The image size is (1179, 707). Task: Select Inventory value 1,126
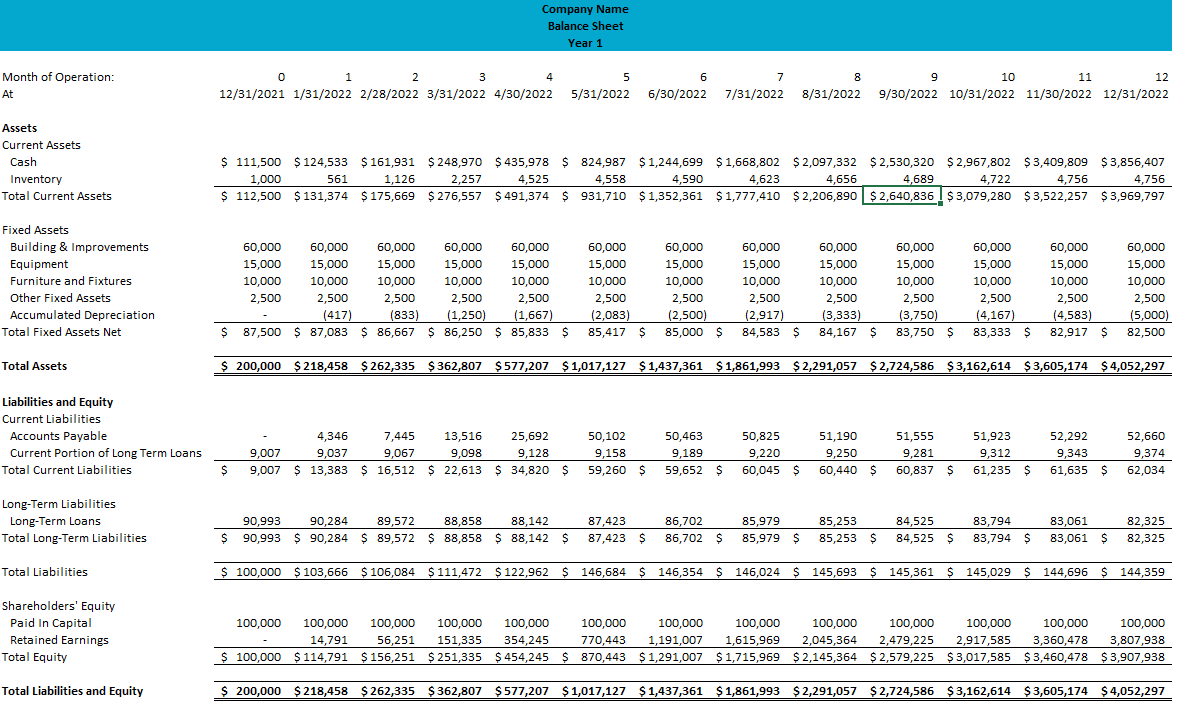[x=399, y=179]
